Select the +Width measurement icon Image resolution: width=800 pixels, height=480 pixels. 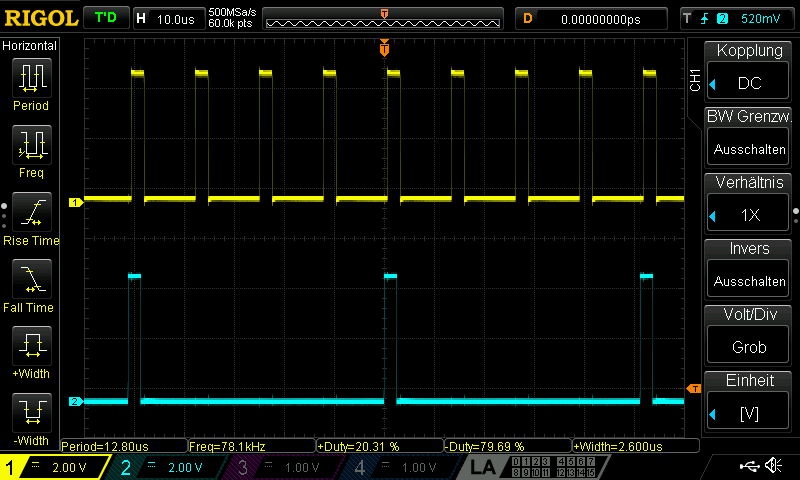tap(32, 346)
